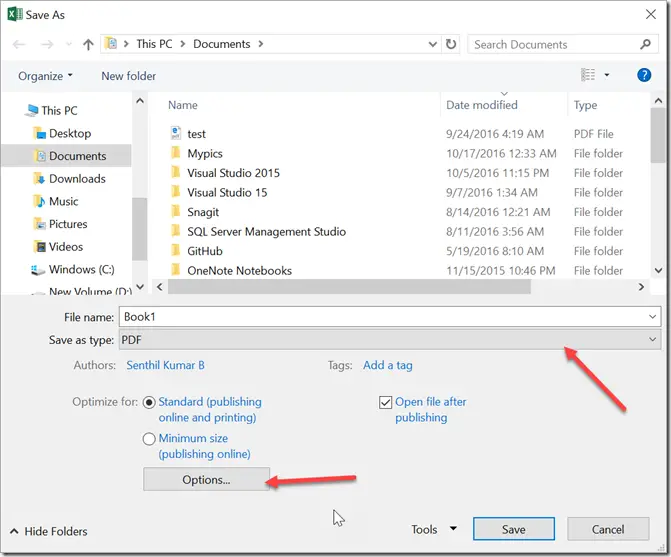Sort by Type column header

pos(585,106)
